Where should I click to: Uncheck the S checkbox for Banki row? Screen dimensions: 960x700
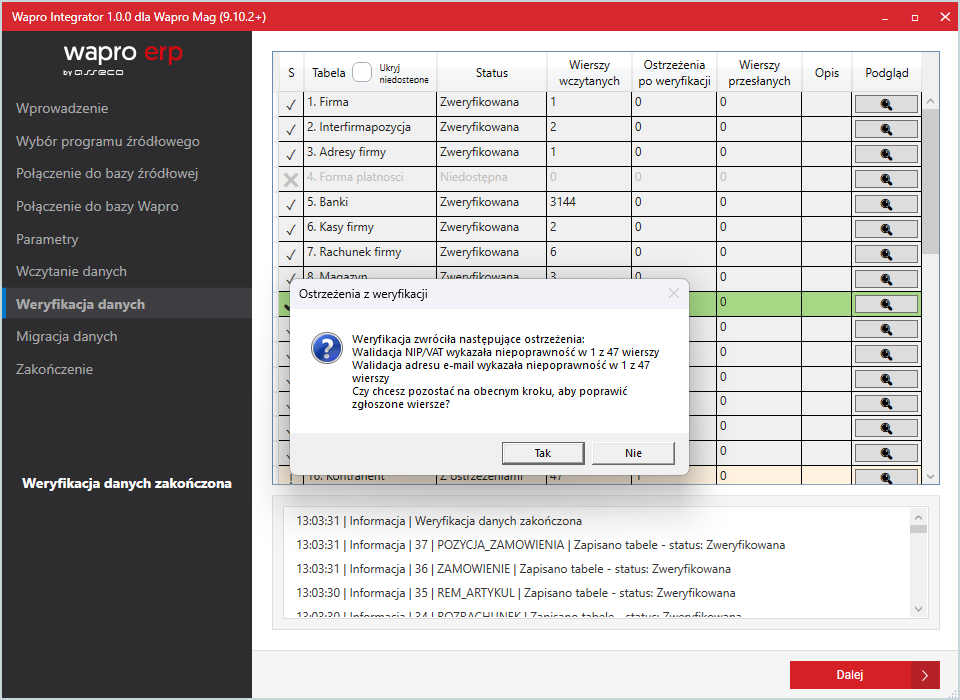(x=290, y=203)
